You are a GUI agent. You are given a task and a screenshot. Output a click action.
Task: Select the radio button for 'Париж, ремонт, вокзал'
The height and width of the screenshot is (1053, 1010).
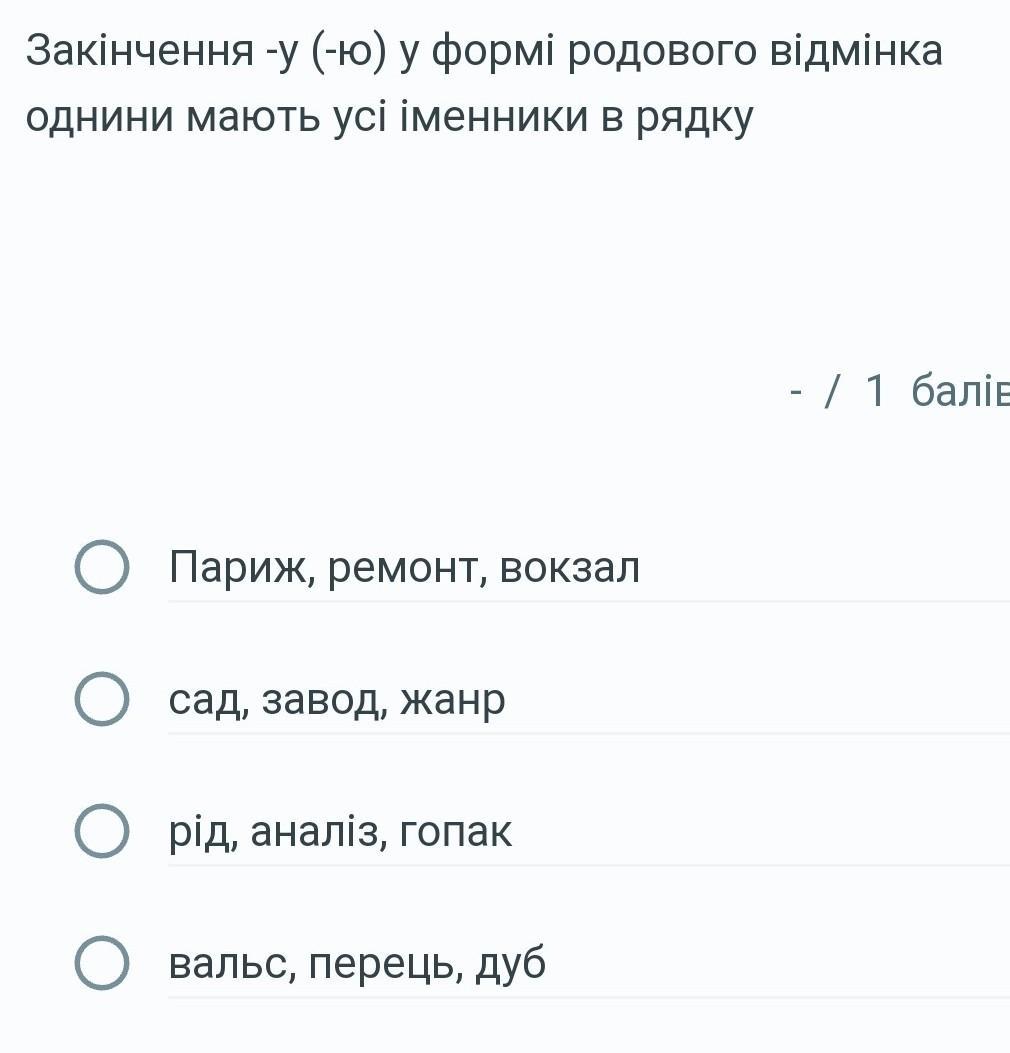coord(101,567)
